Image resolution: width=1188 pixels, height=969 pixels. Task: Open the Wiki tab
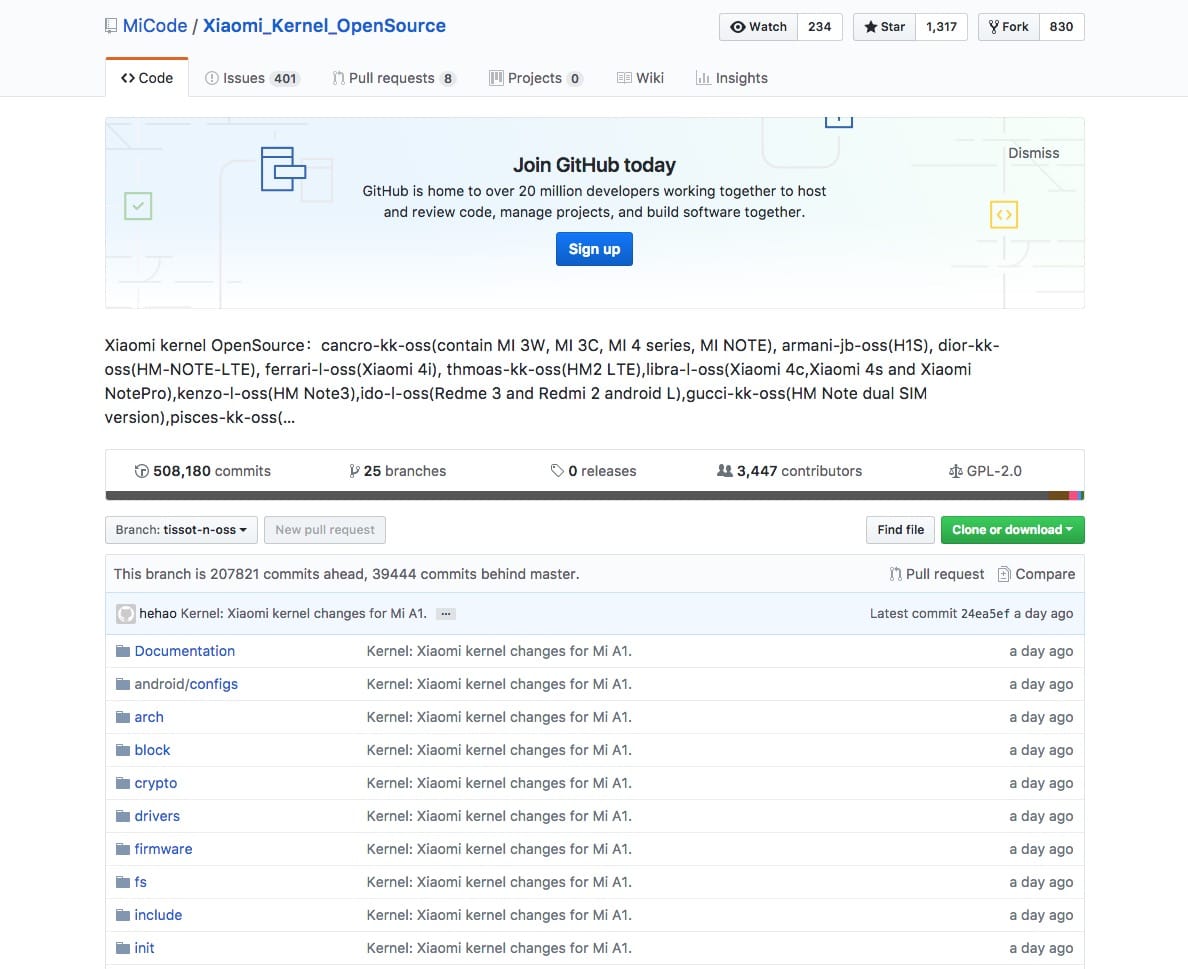pos(640,78)
